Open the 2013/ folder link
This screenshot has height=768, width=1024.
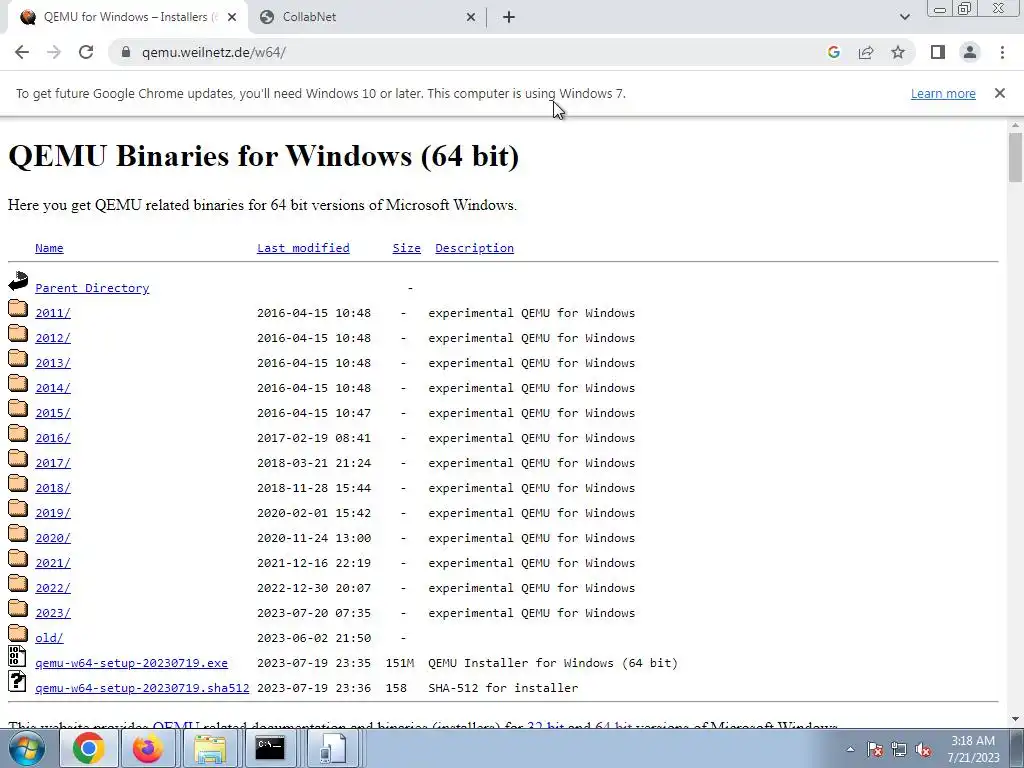coord(53,363)
